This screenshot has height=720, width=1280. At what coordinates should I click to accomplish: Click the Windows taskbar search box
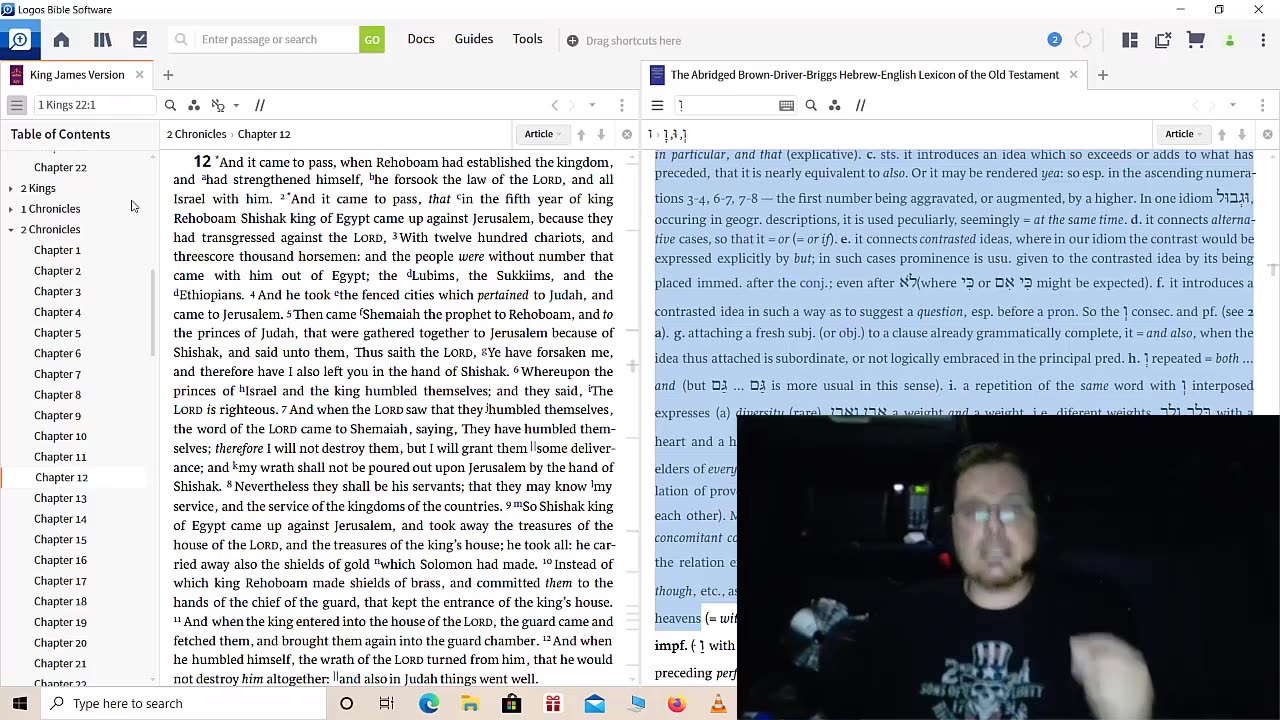(x=183, y=704)
